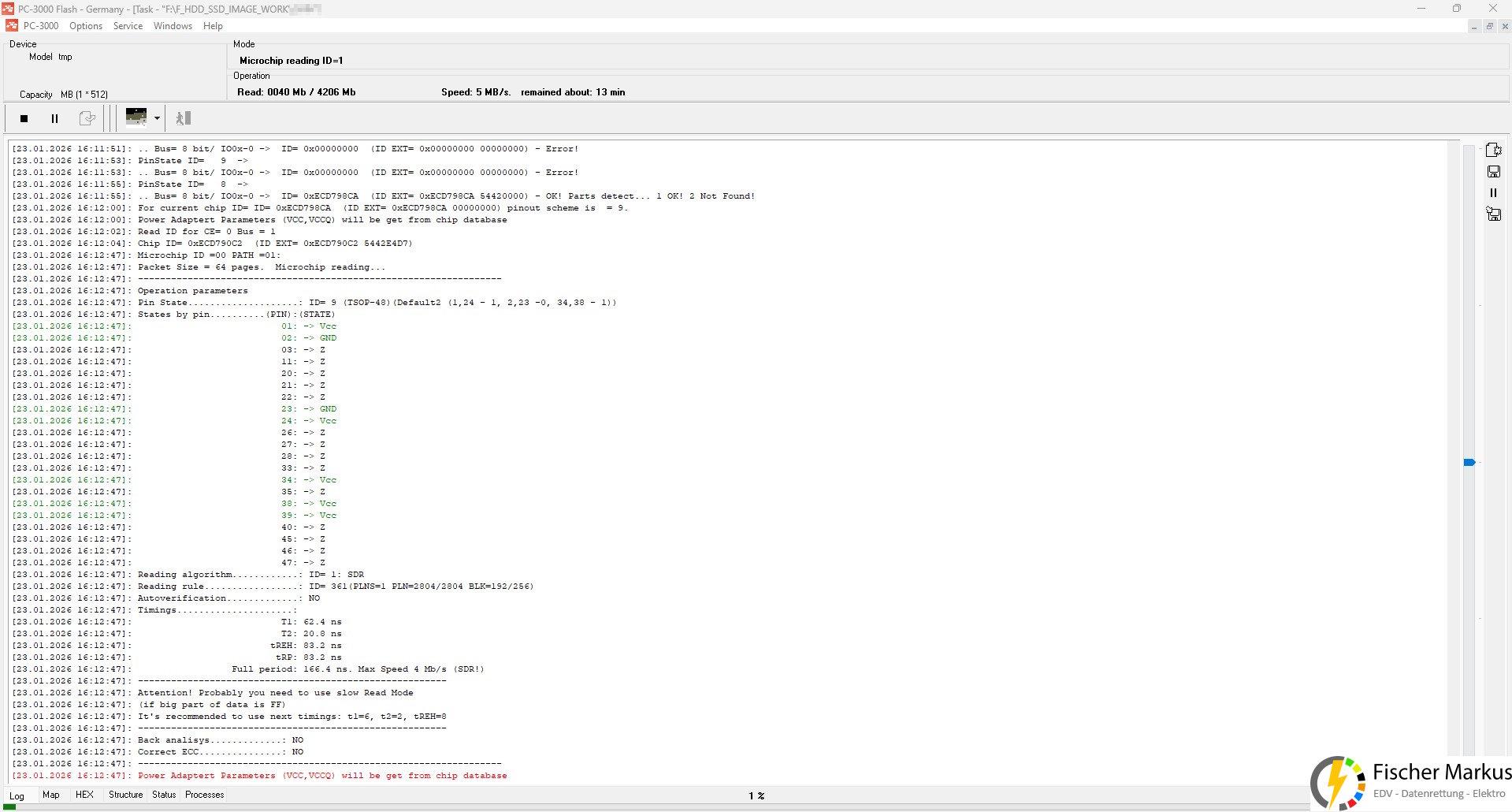The image size is (1512, 812).
Task: Open the Windows menu
Action: (173, 26)
